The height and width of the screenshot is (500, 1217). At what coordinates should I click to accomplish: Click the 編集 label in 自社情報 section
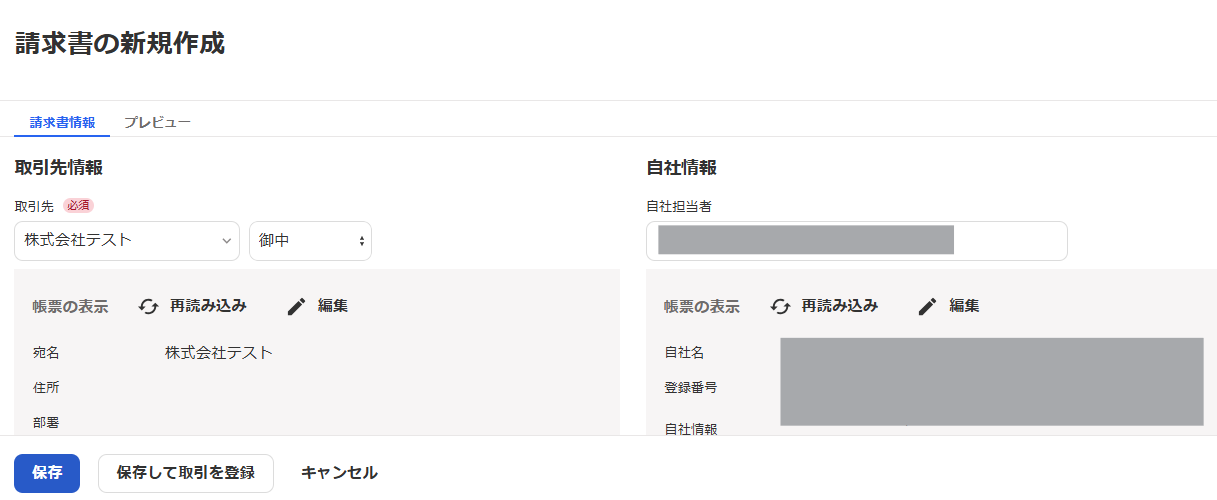(965, 306)
